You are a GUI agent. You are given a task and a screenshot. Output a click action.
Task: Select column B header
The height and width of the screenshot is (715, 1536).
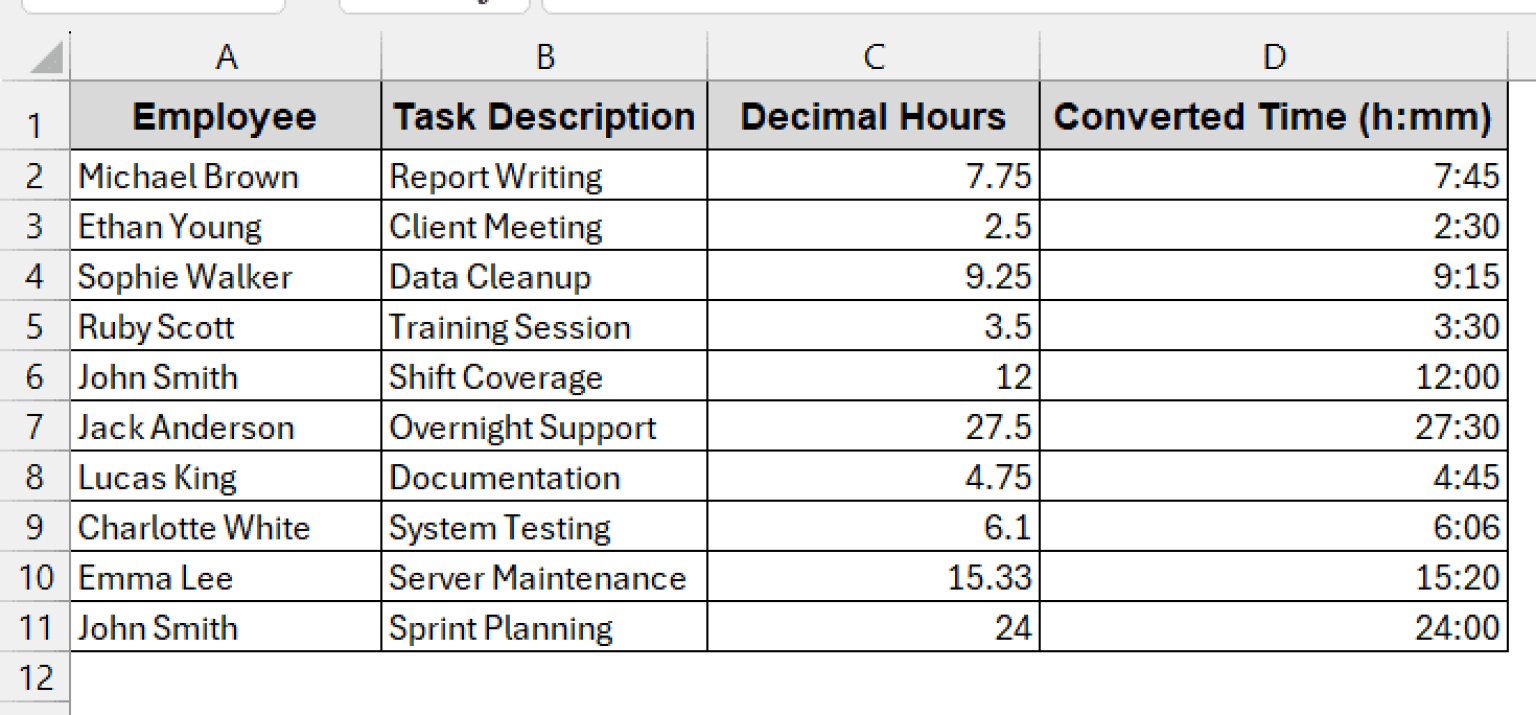pyautogui.click(x=545, y=57)
